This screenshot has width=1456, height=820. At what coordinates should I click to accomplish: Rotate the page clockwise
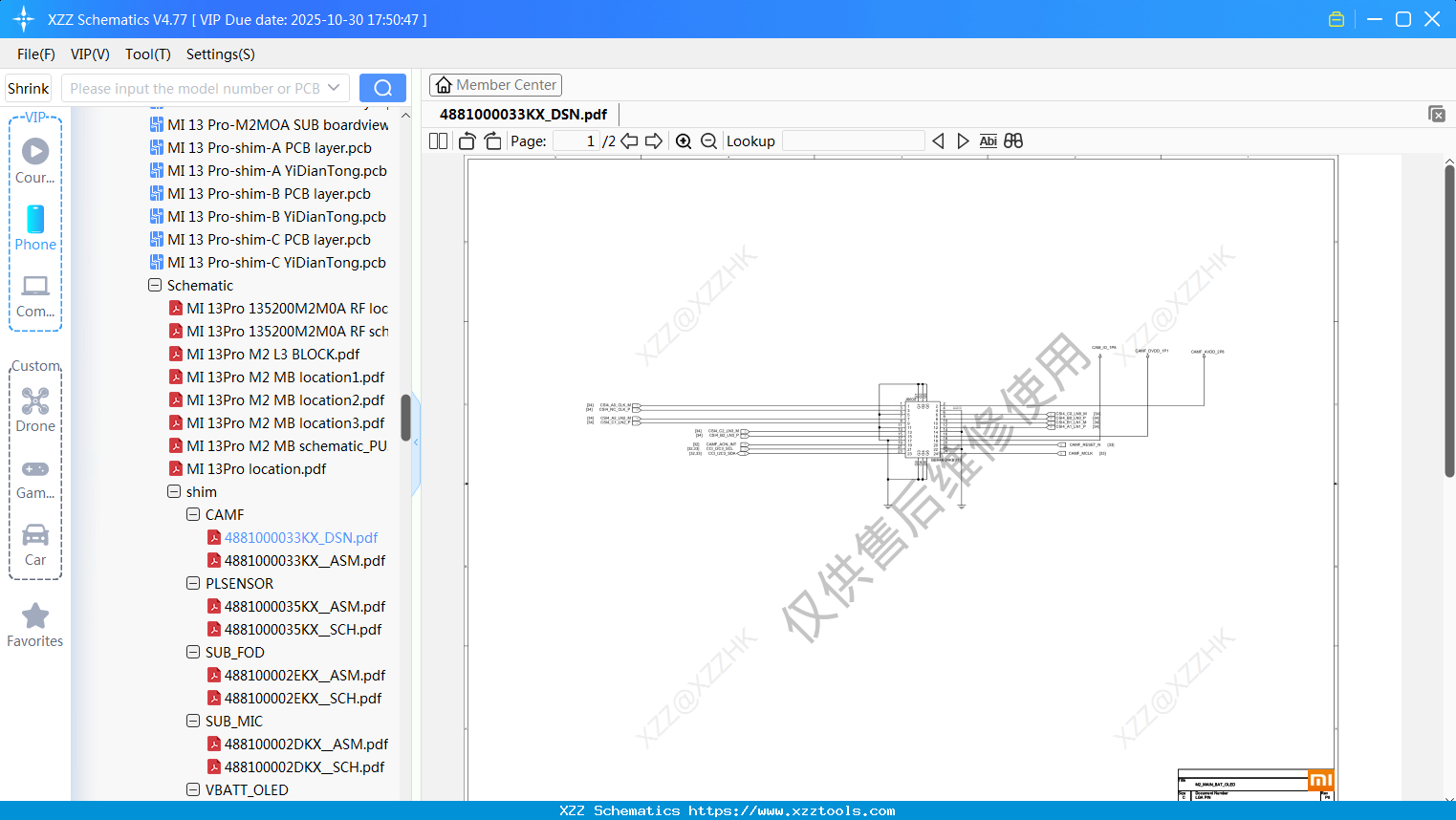pyautogui.click(x=491, y=140)
